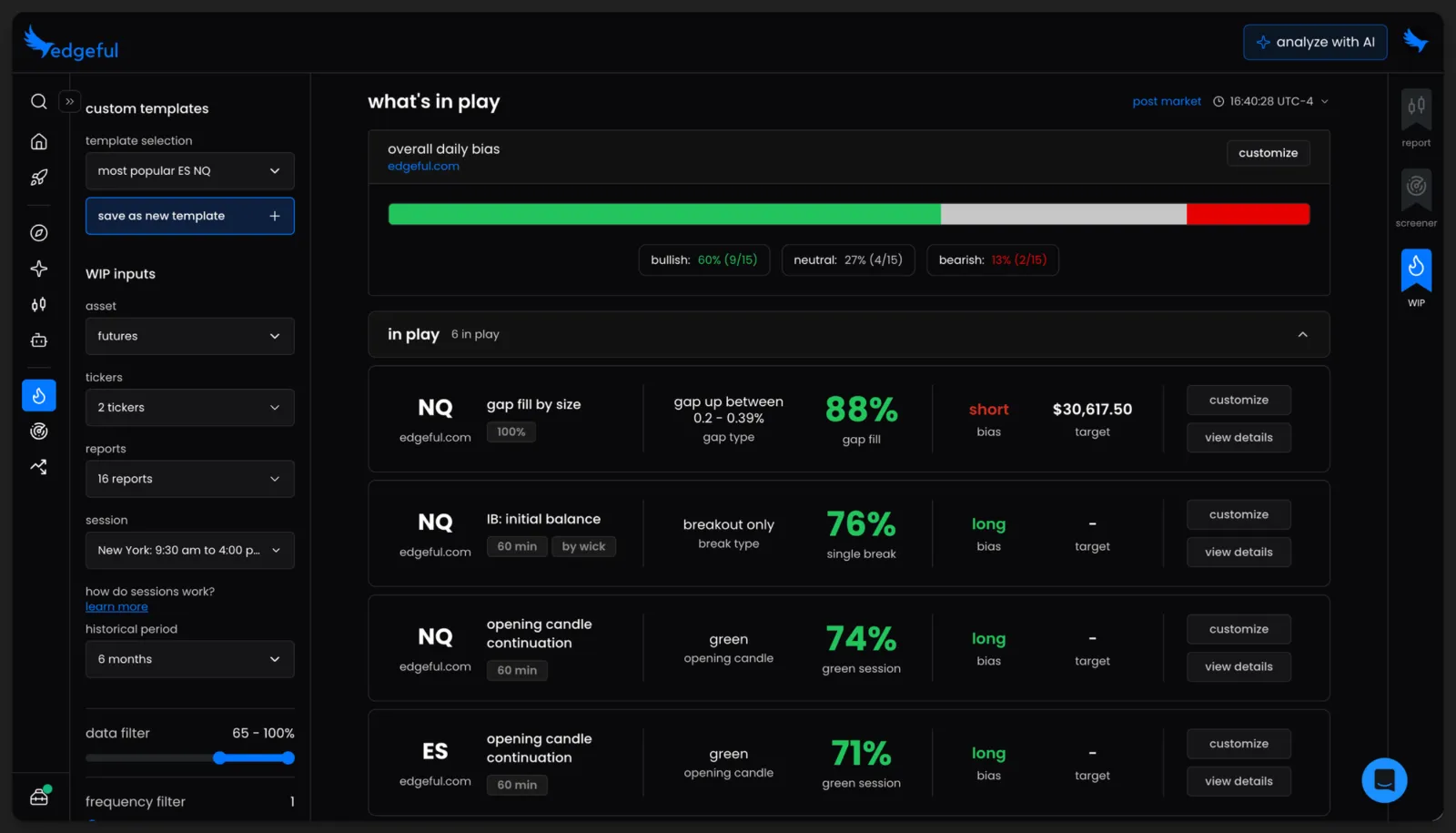Open the 2 tickers dropdown
This screenshot has width=1456, height=833.
coord(189,407)
